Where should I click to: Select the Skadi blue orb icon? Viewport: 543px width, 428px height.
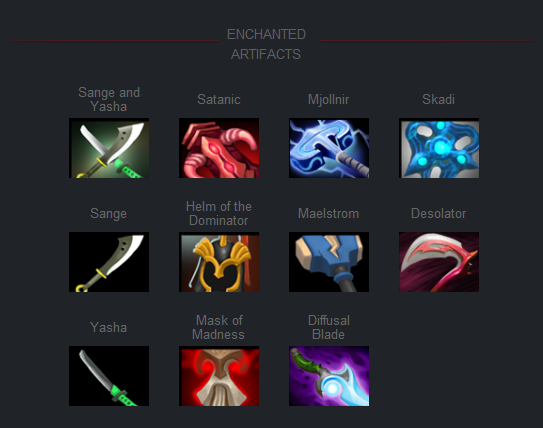point(439,148)
